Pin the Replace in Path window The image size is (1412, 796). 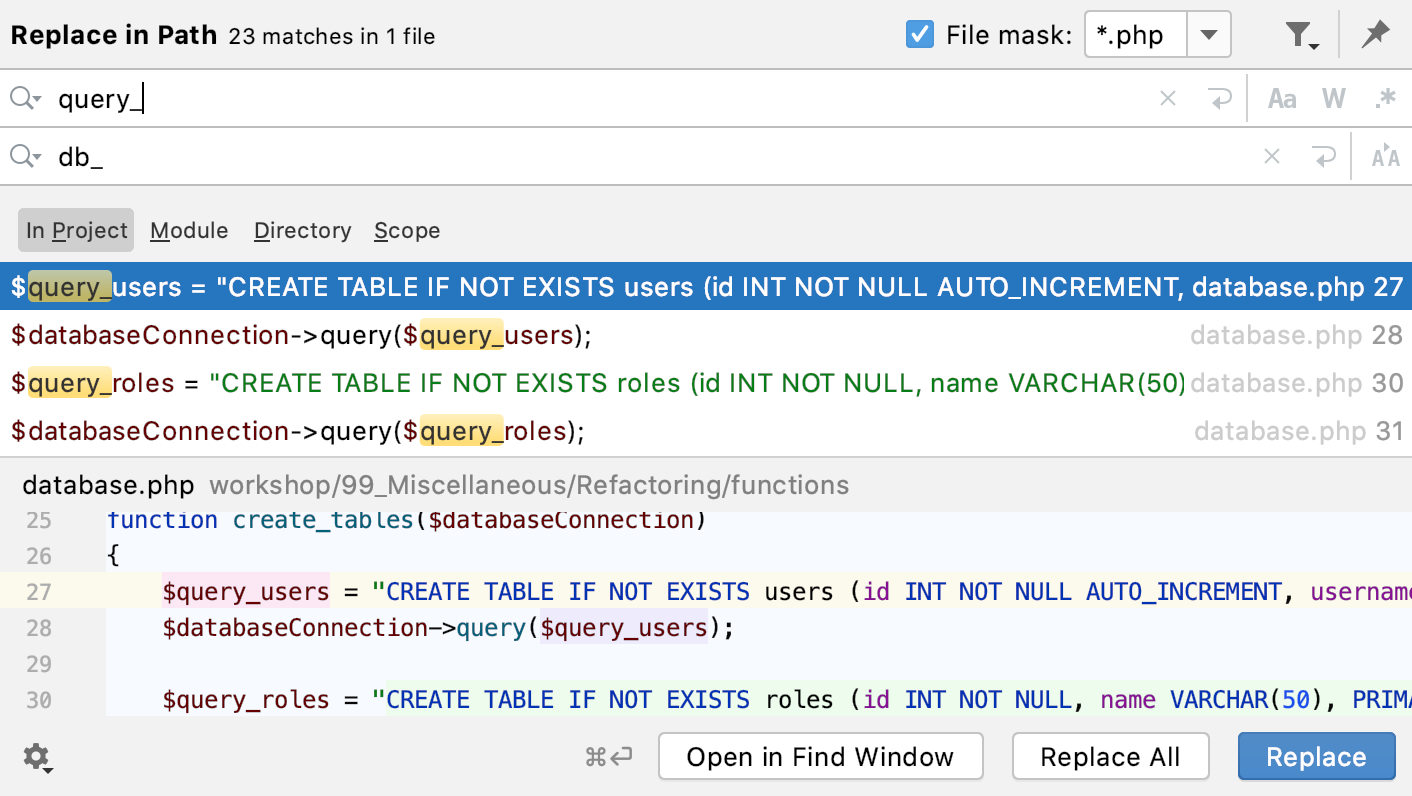pos(1376,35)
